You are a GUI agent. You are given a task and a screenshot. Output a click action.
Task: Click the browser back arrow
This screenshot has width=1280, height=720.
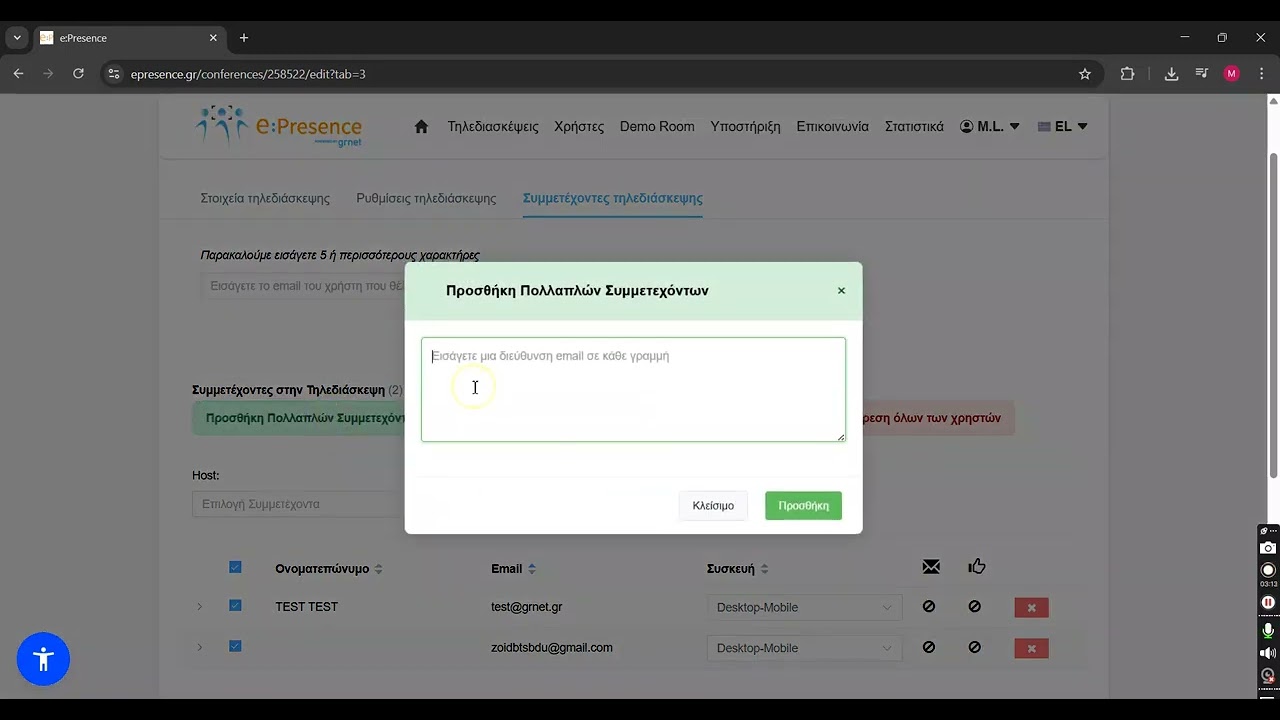pyautogui.click(x=18, y=74)
